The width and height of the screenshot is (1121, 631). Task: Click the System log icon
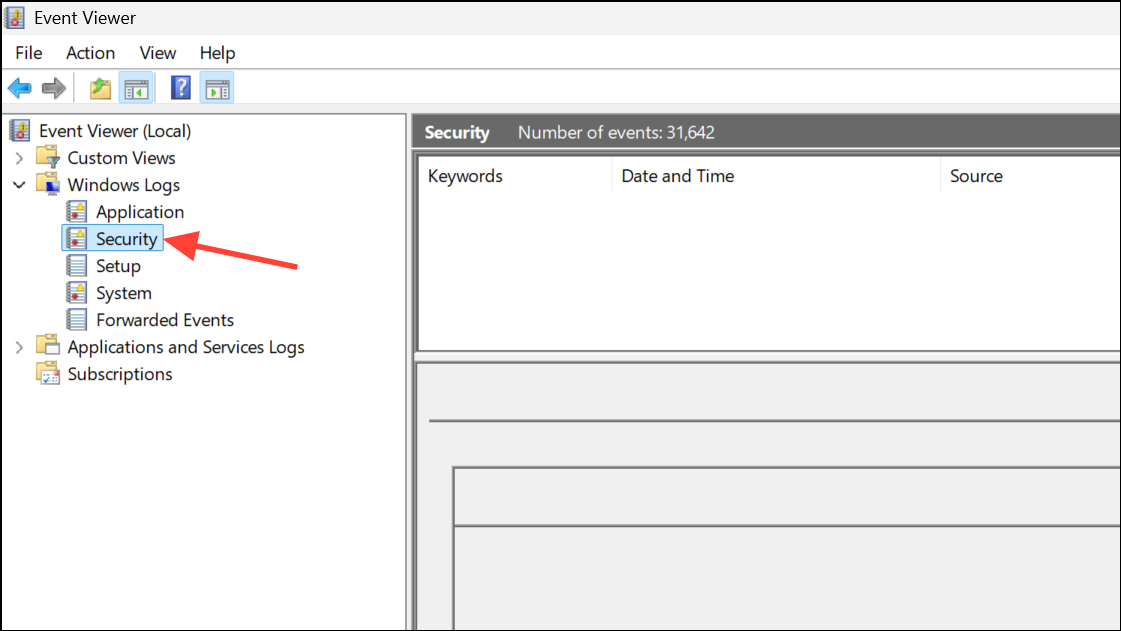pyautogui.click(x=76, y=293)
